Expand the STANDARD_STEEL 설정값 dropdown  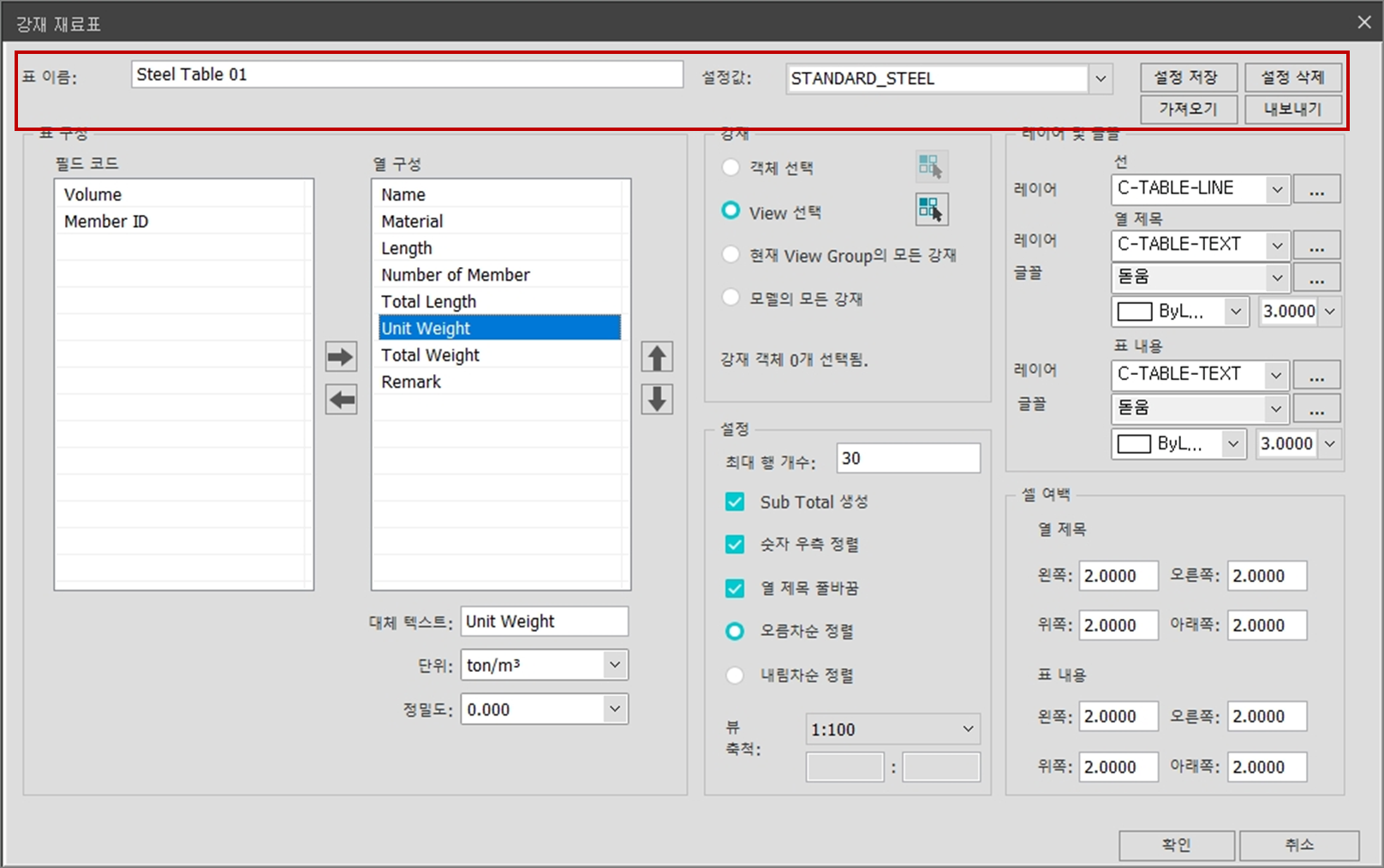1101,79
